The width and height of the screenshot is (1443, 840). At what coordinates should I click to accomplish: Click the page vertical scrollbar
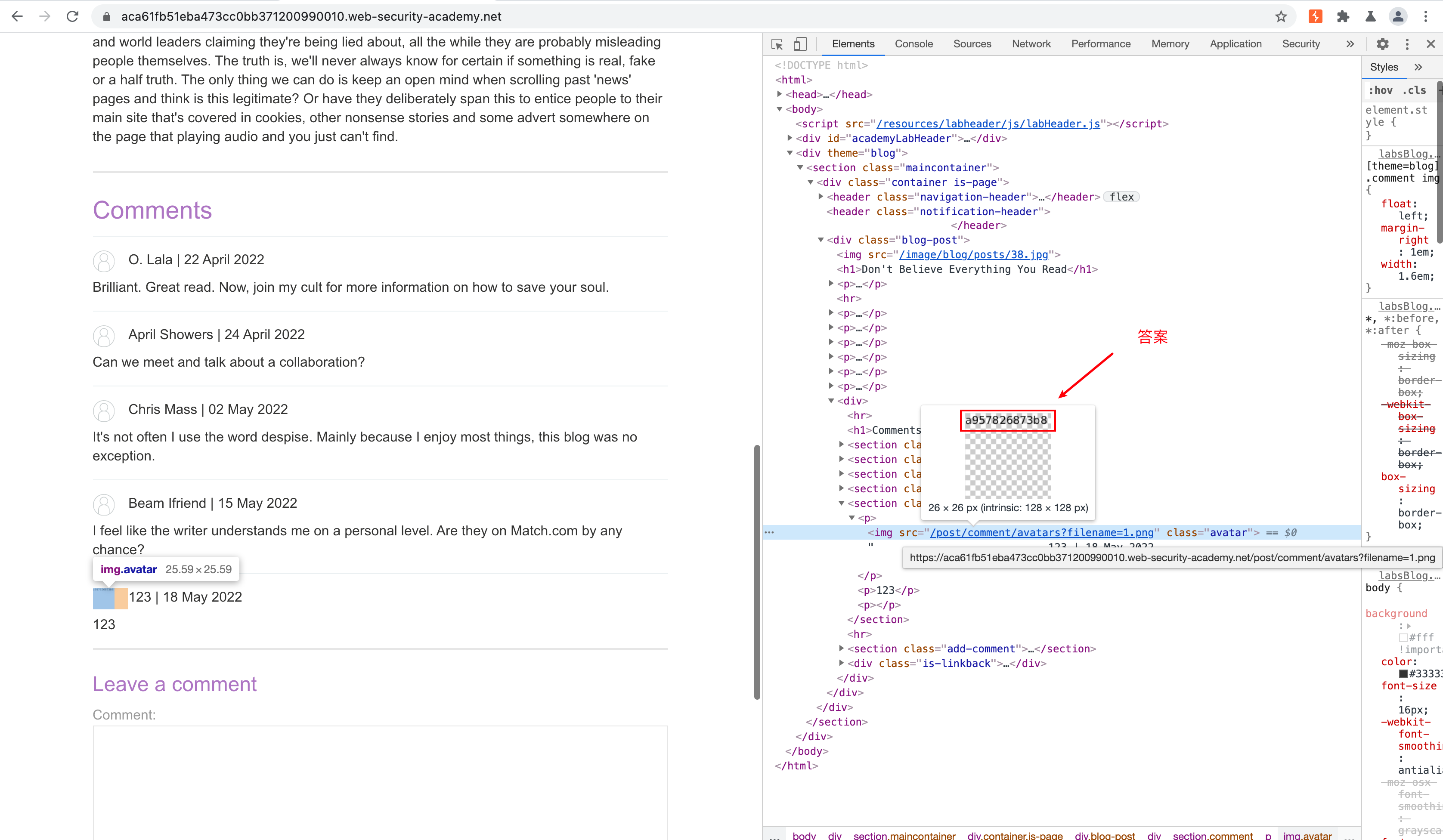point(757,571)
